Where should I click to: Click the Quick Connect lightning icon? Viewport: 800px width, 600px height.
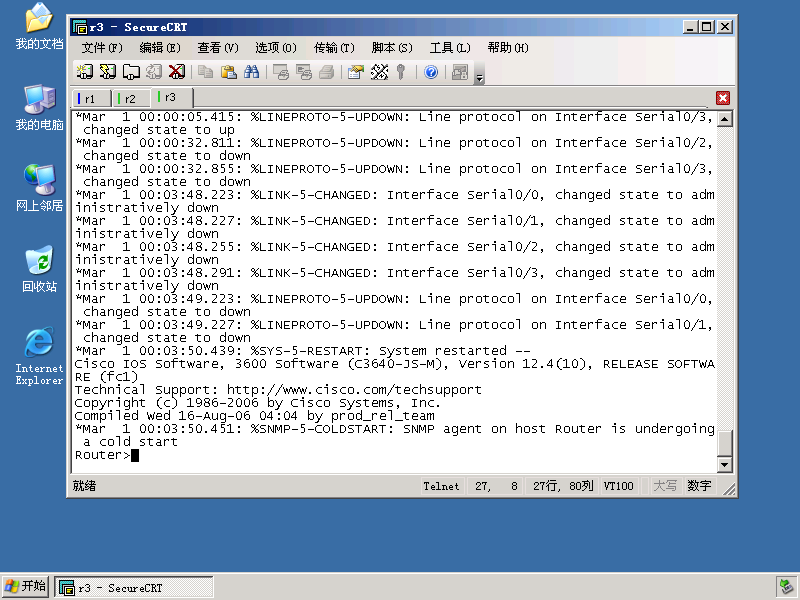tap(108, 72)
